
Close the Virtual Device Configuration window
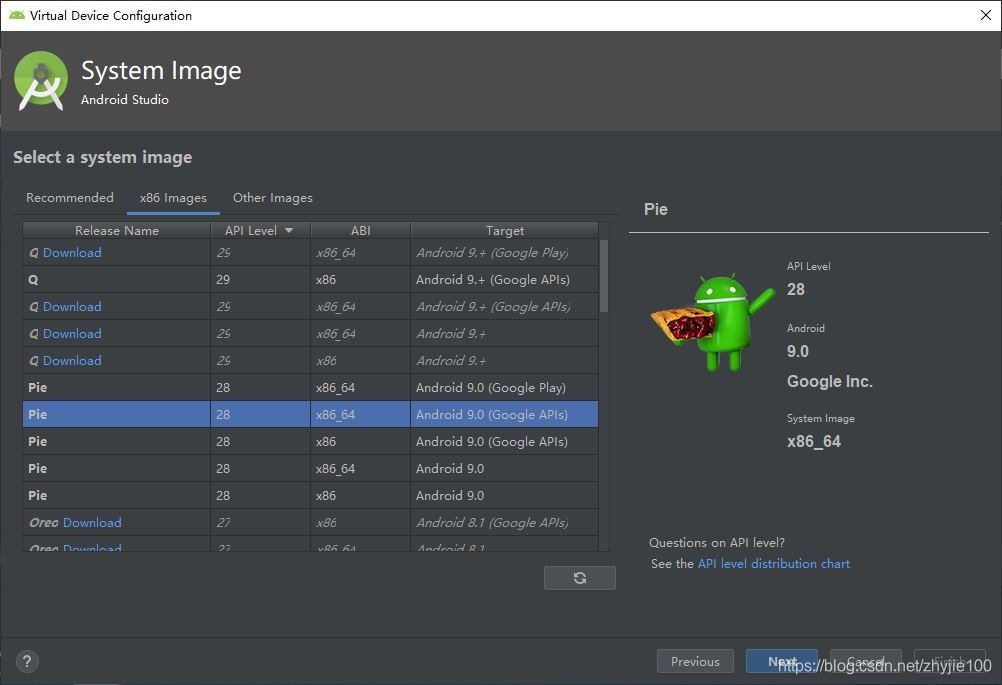click(x=985, y=15)
